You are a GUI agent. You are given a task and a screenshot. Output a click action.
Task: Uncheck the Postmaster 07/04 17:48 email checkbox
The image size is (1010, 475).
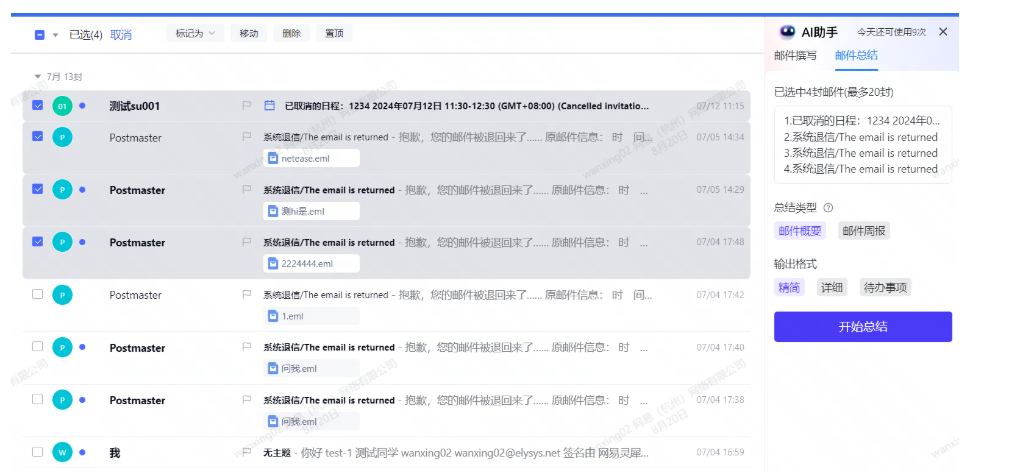37,241
